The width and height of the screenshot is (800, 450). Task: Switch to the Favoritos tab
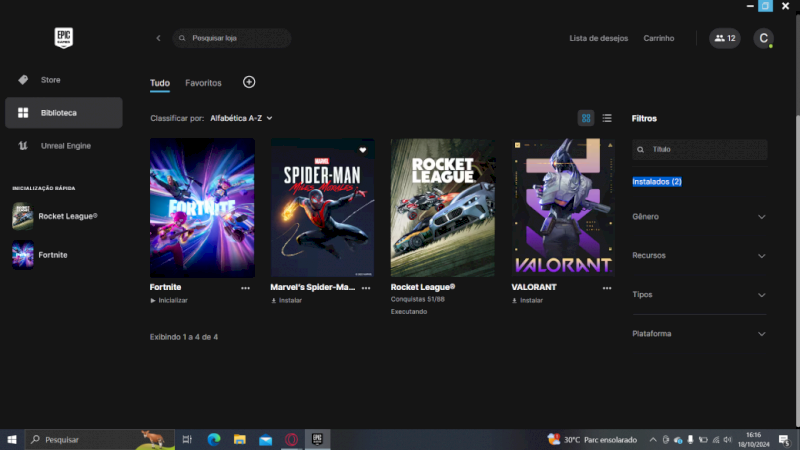click(203, 83)
